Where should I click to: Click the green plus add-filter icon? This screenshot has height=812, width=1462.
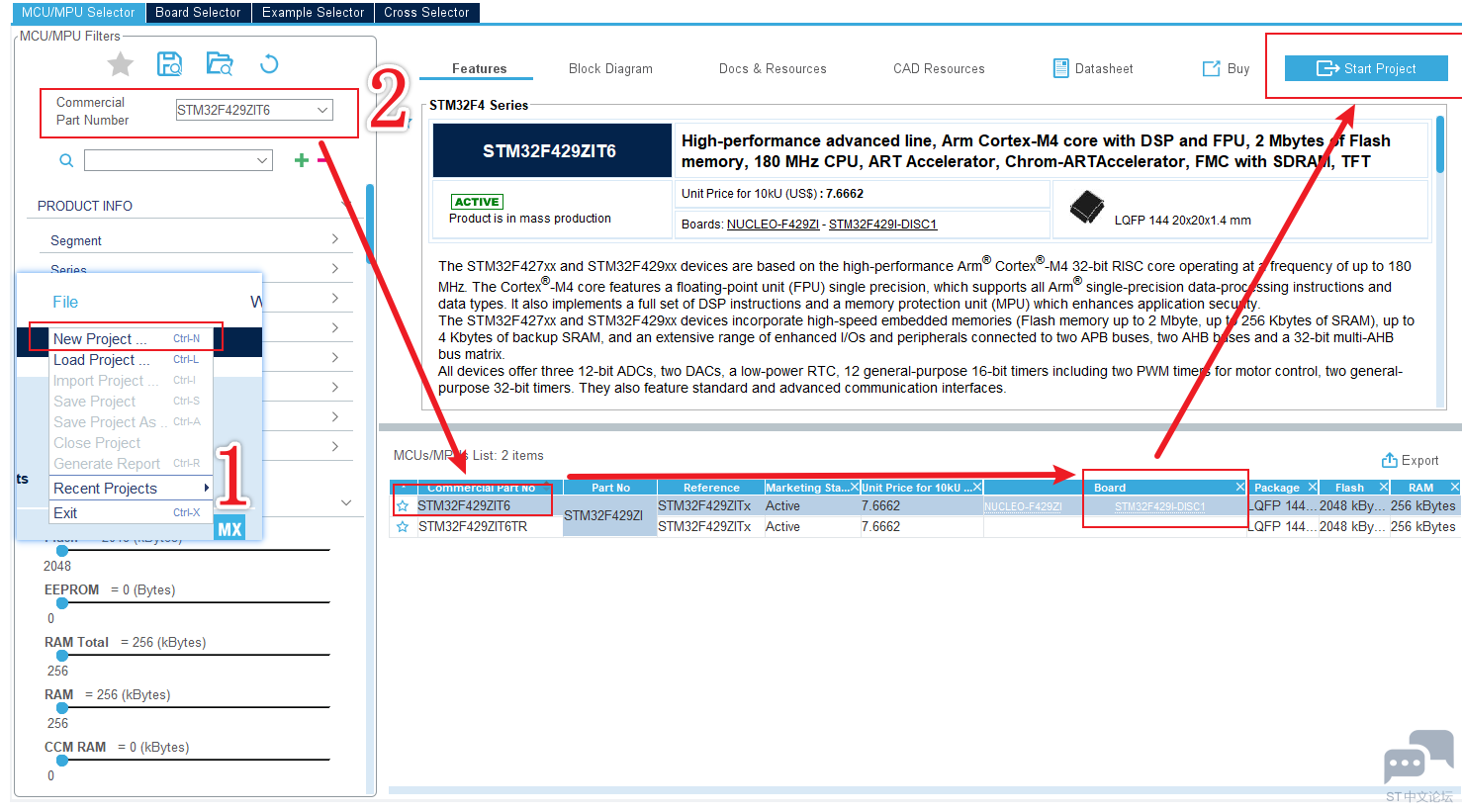pyautogui.click(x=302, y=160)
